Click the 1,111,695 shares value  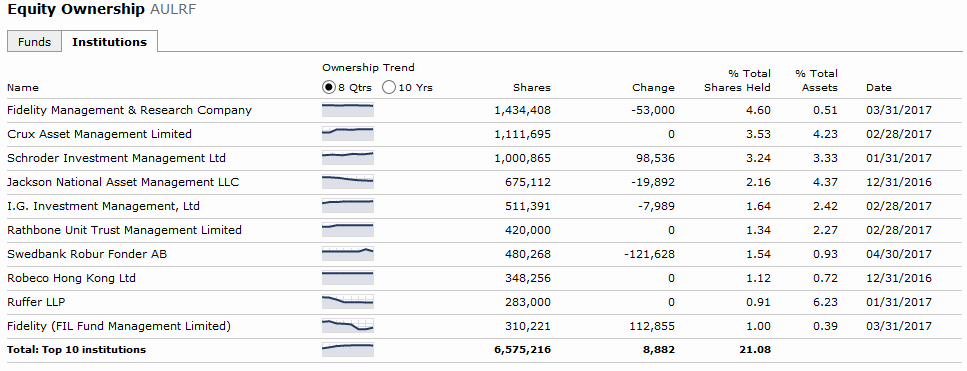tap(522, 134)
